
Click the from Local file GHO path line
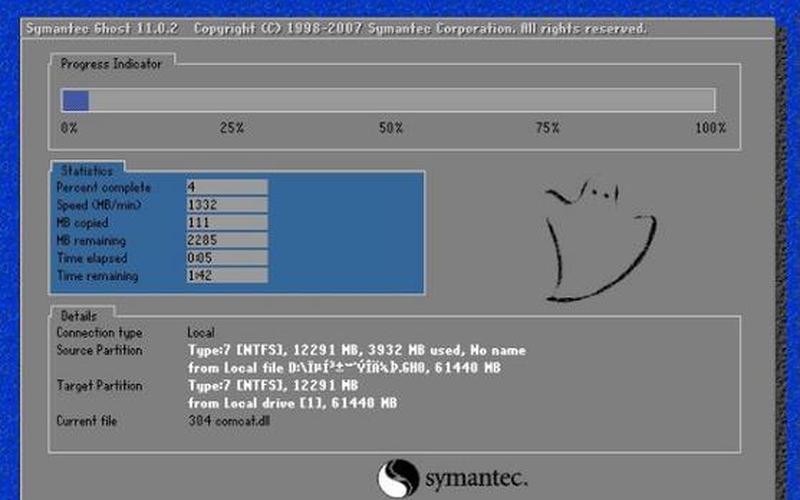coord(344,368)
